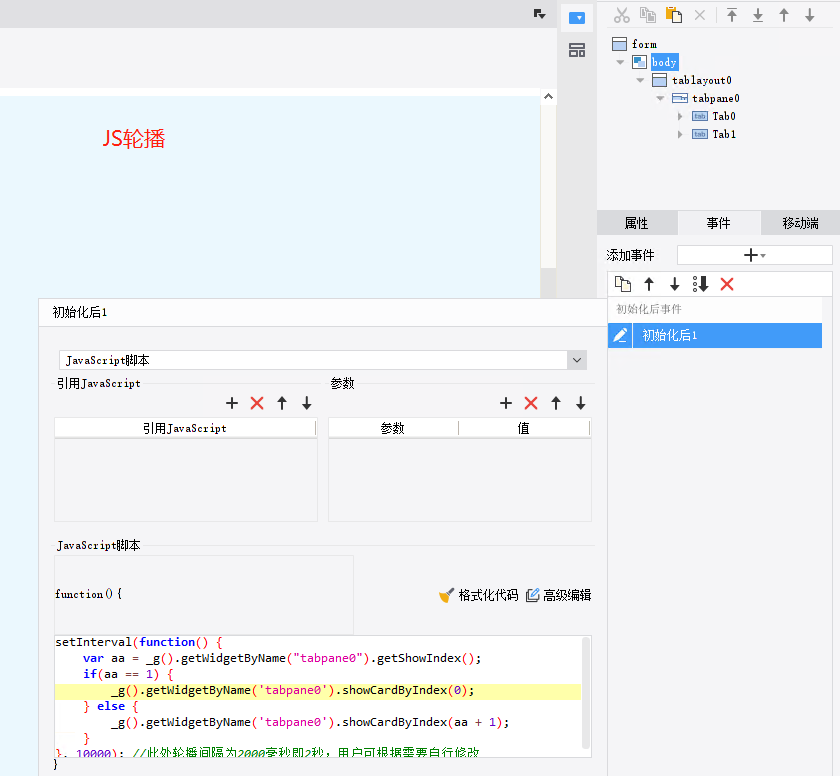Click the move-to-top arrow icon
The height and width of the screenshot is (776, 840).
[x=732, y=15]
